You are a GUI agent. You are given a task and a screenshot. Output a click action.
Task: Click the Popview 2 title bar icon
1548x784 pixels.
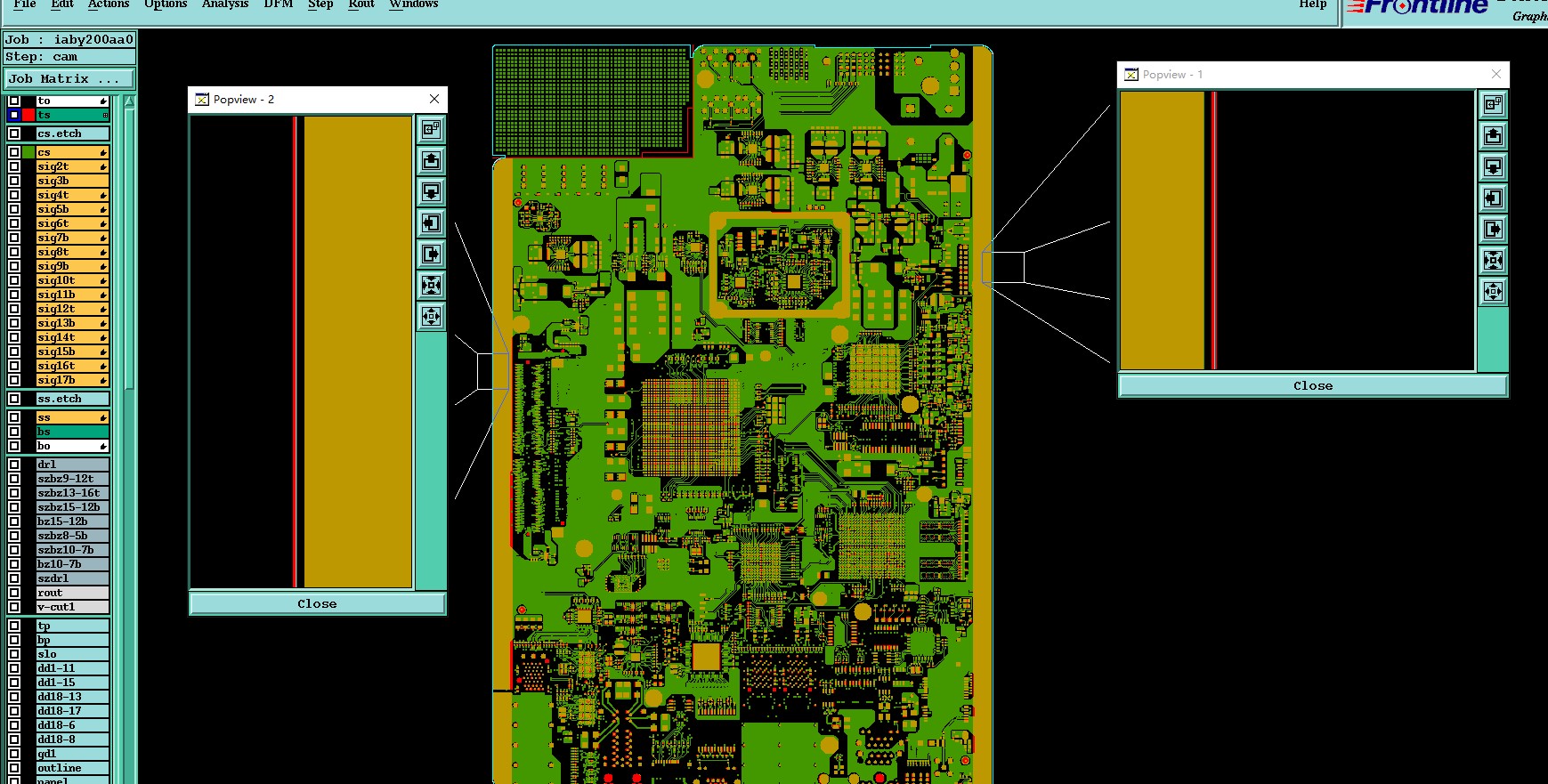point(202,100)
